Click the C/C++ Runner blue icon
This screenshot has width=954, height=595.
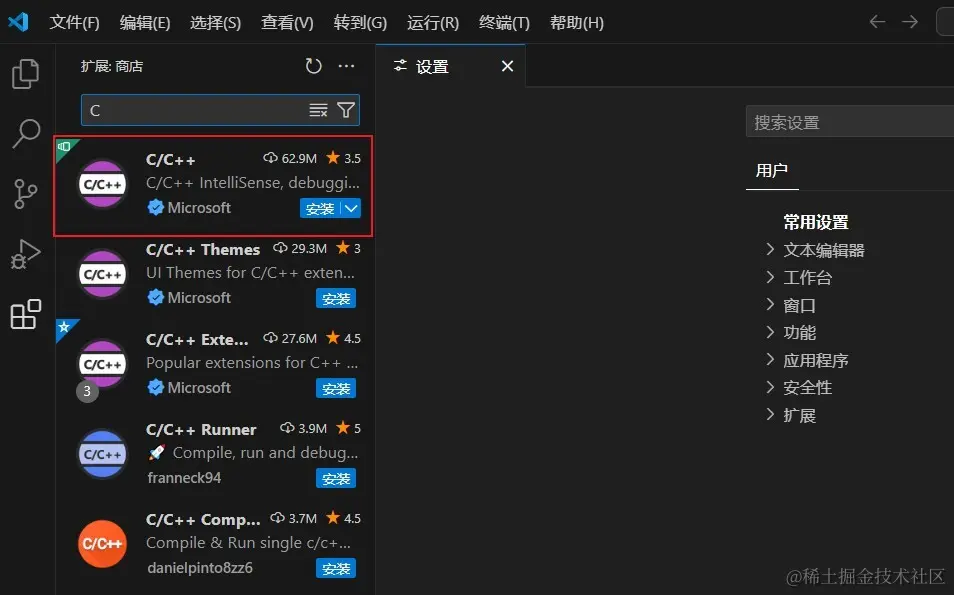click(102, 454)
